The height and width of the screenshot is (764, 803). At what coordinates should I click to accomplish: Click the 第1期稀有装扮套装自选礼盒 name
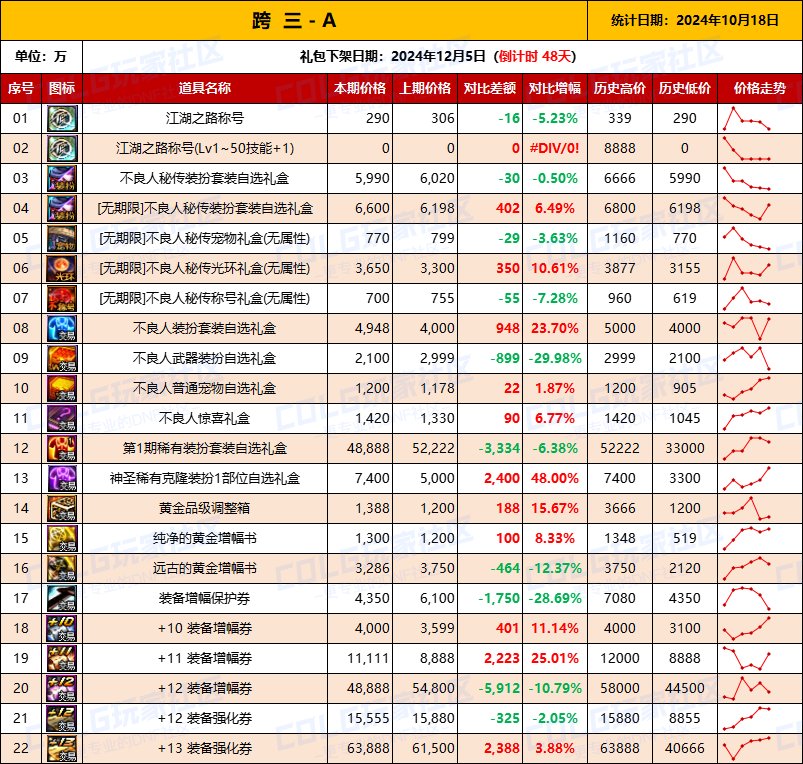205,449
